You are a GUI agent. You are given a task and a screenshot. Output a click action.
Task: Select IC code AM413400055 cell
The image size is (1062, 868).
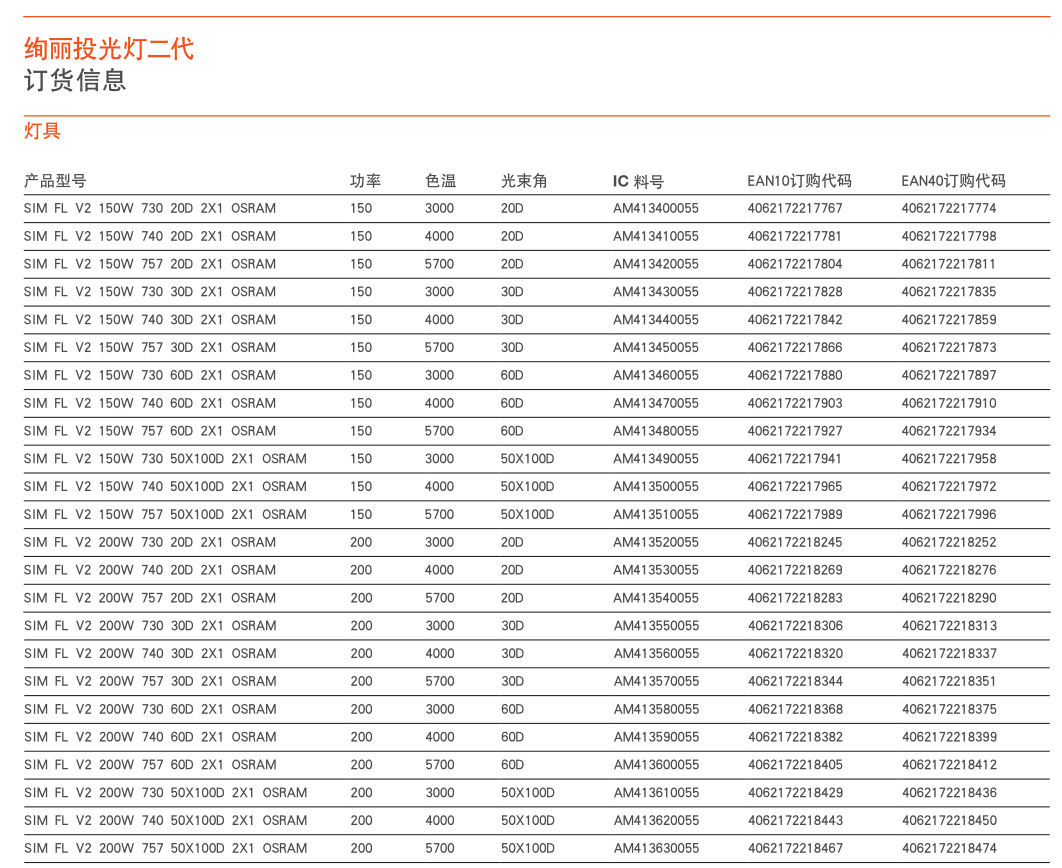(656, 209)
